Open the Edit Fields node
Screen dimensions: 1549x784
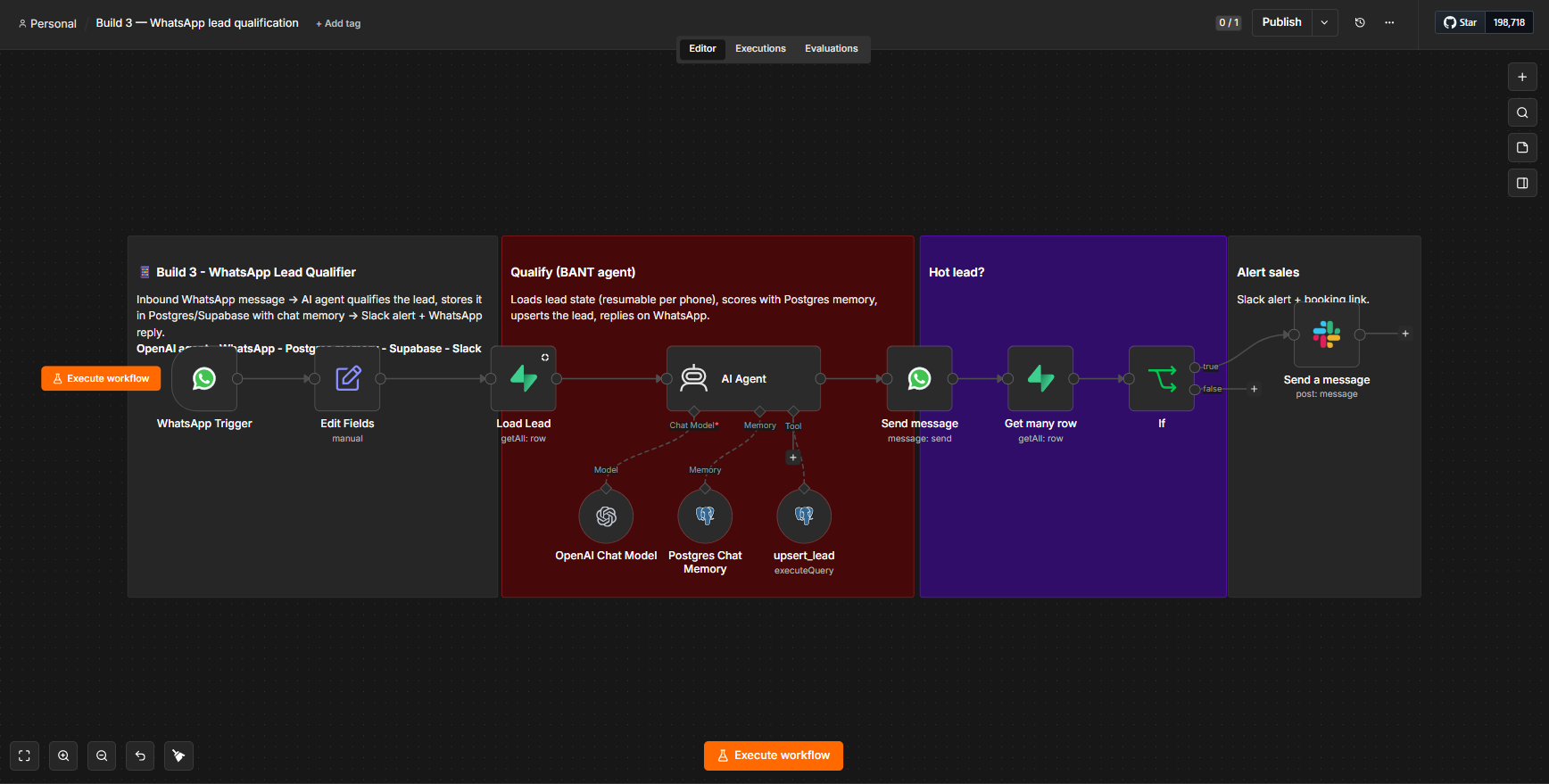(347, 378)
